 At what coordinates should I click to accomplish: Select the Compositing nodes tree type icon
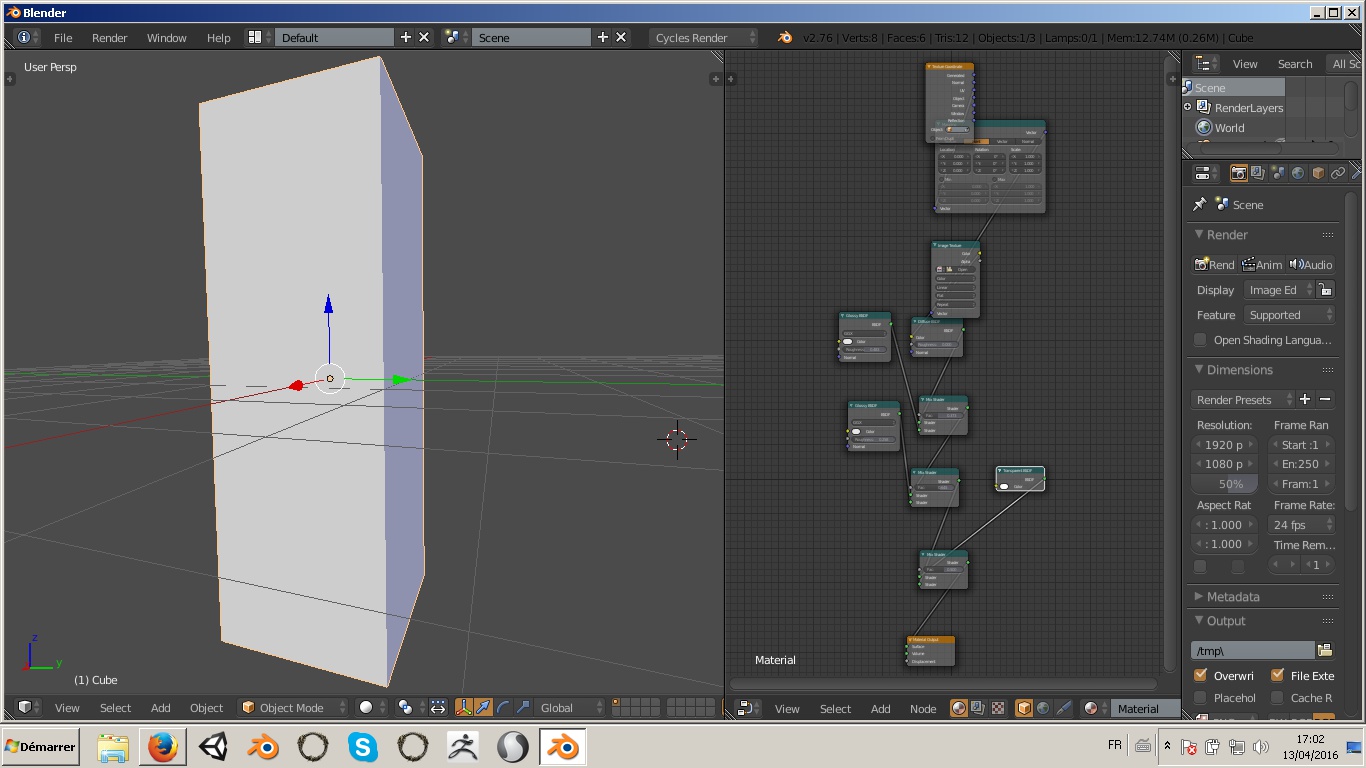978,708
